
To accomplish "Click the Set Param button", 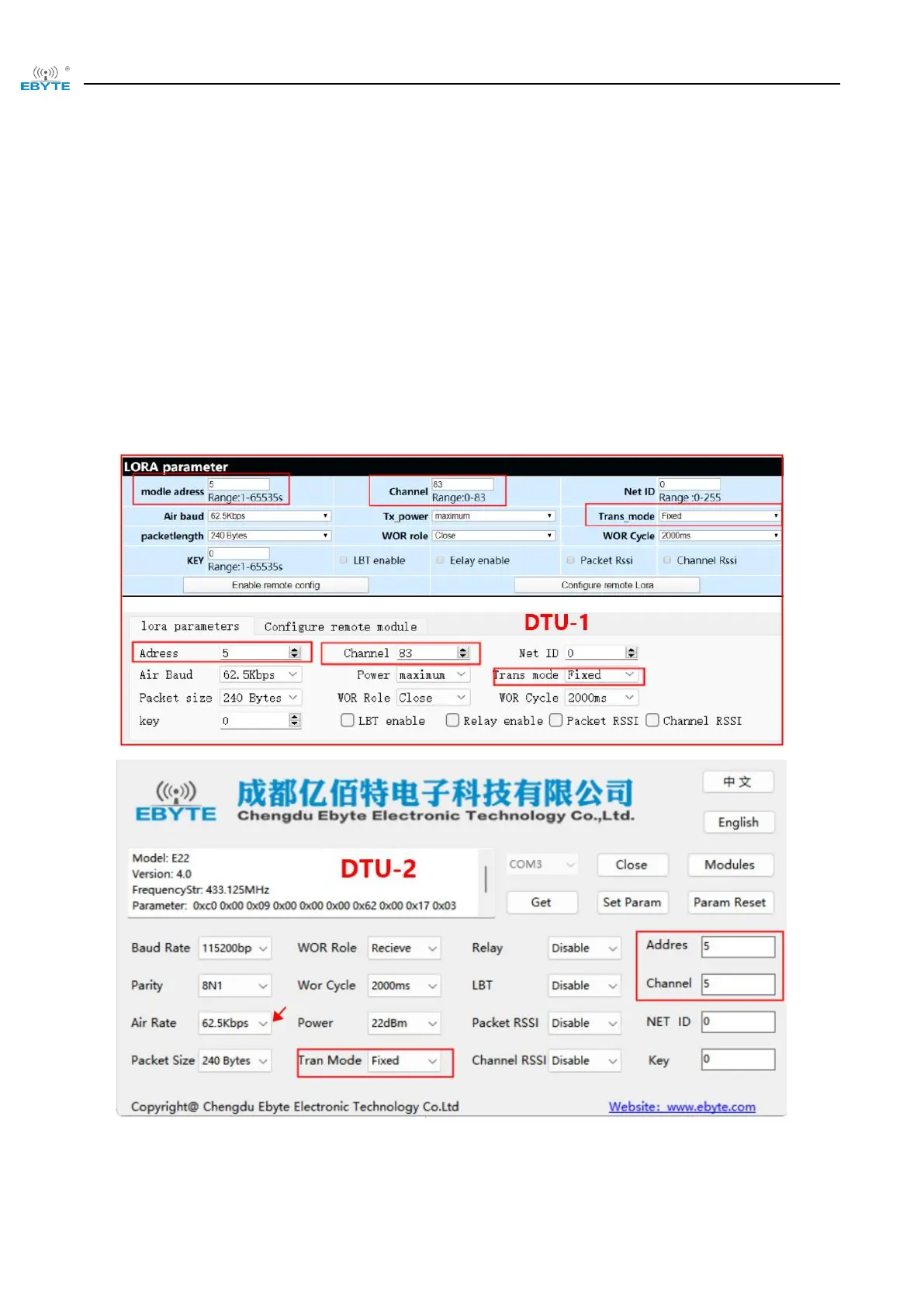I will point(632,902).
